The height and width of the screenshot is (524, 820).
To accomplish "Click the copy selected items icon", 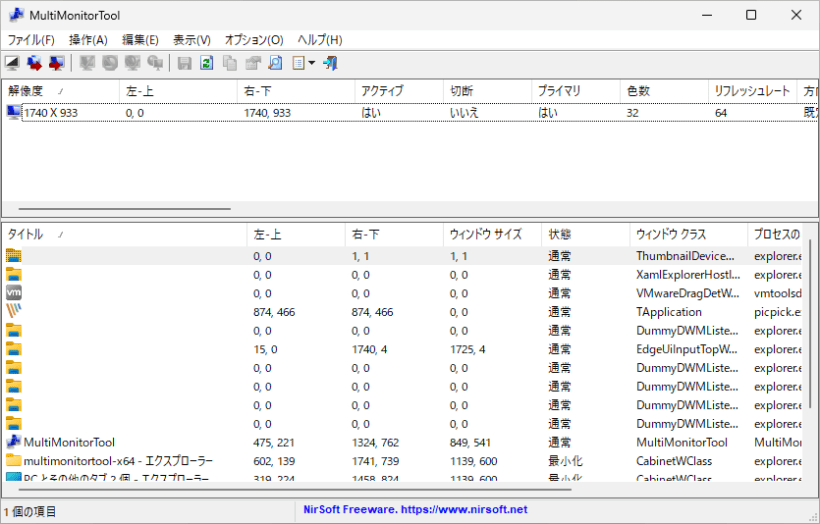I will click(x=230, y=63).
